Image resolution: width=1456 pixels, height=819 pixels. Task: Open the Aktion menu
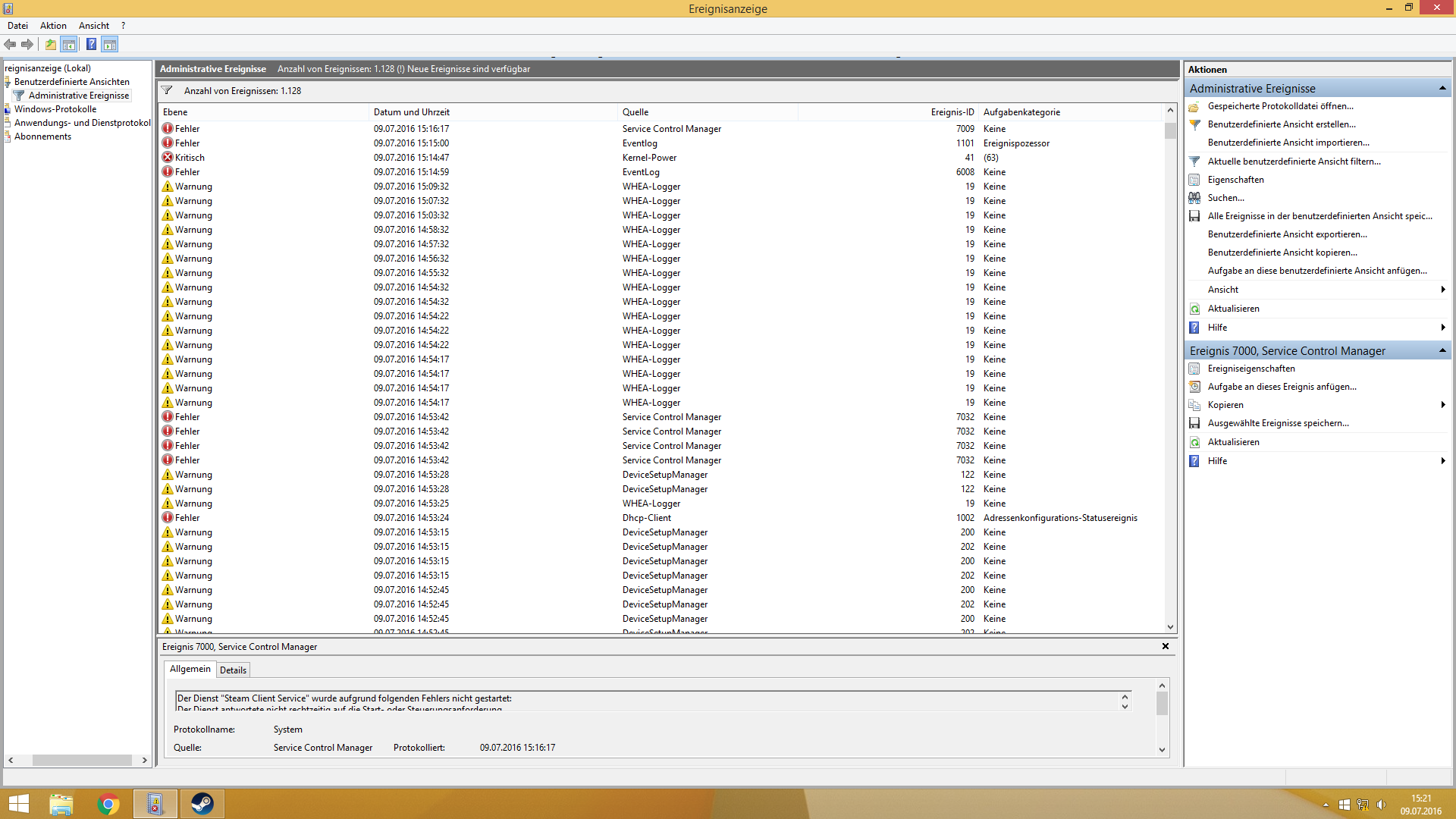[53, 26]
